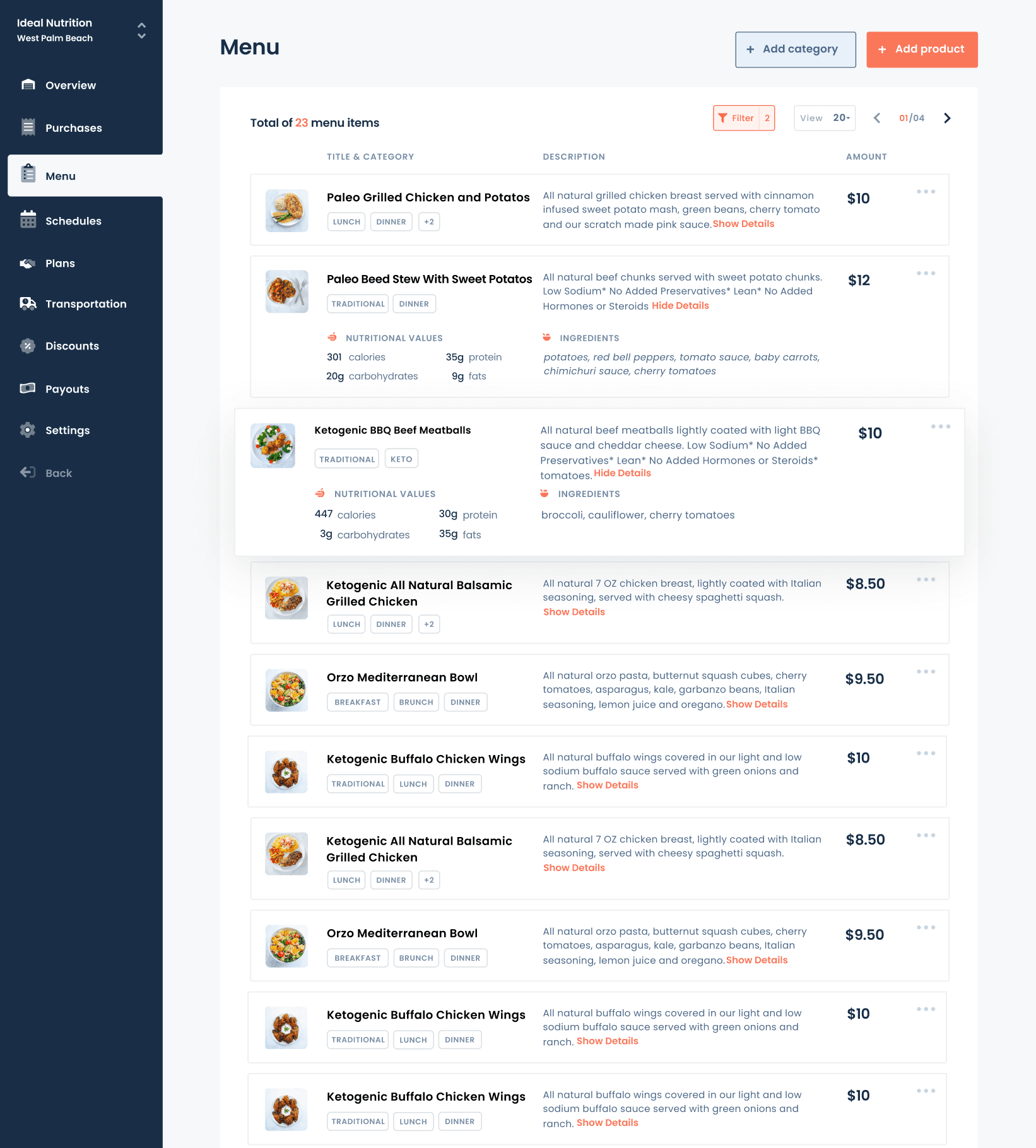Click the KETO tag on BBQ Beef Meatballs
1036x1148 pixels.
pyautogui.click(x=401, y=459)
